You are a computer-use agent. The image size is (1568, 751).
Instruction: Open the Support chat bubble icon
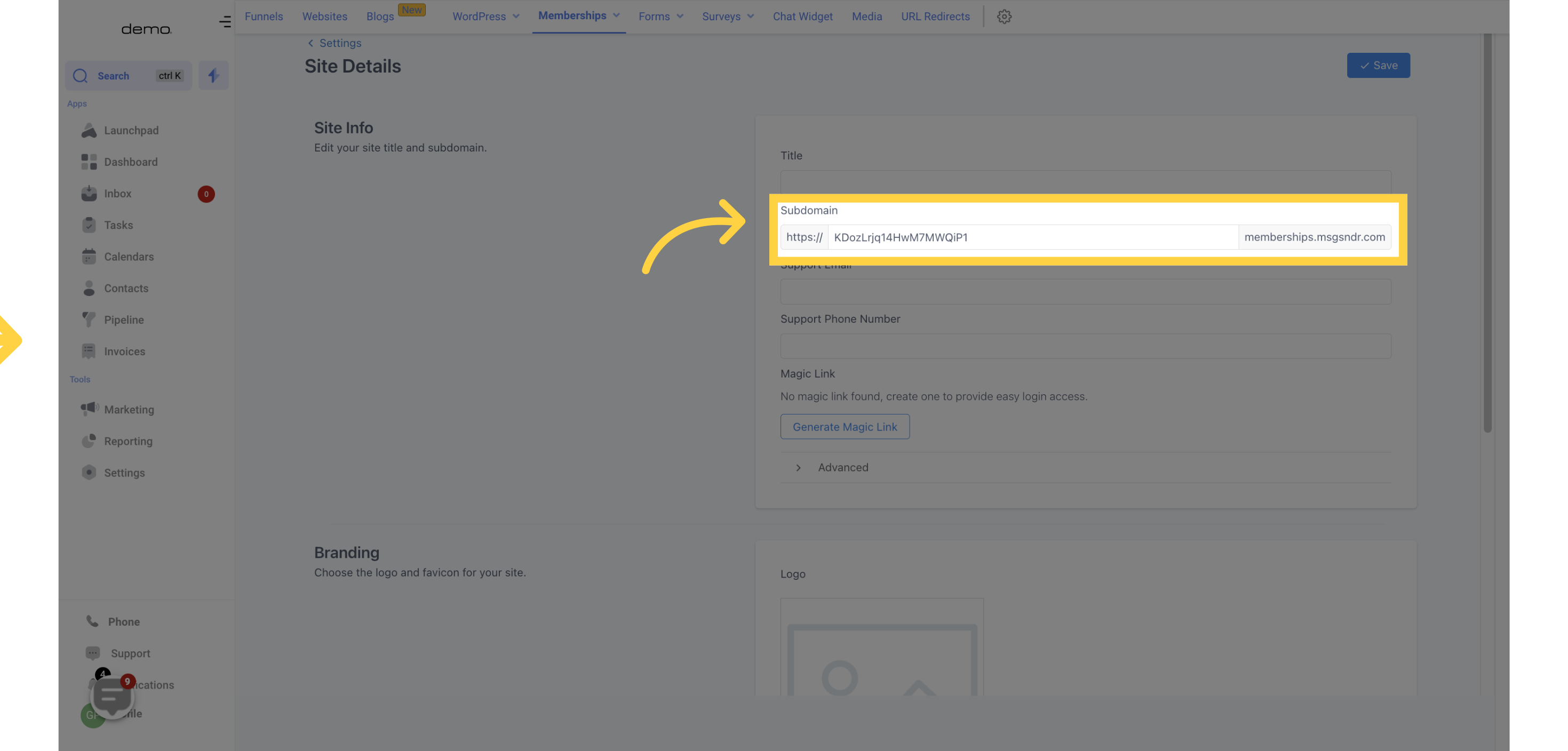point(92,653)
